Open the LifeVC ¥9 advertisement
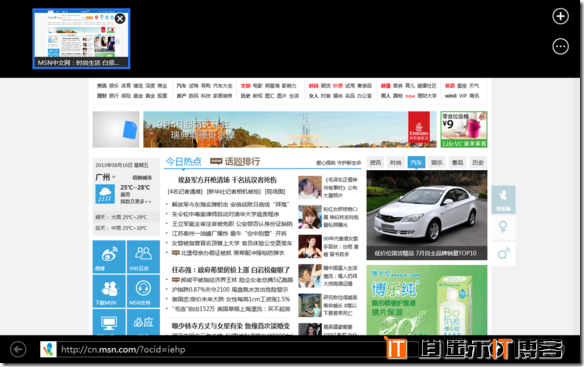 pos(464,129)
